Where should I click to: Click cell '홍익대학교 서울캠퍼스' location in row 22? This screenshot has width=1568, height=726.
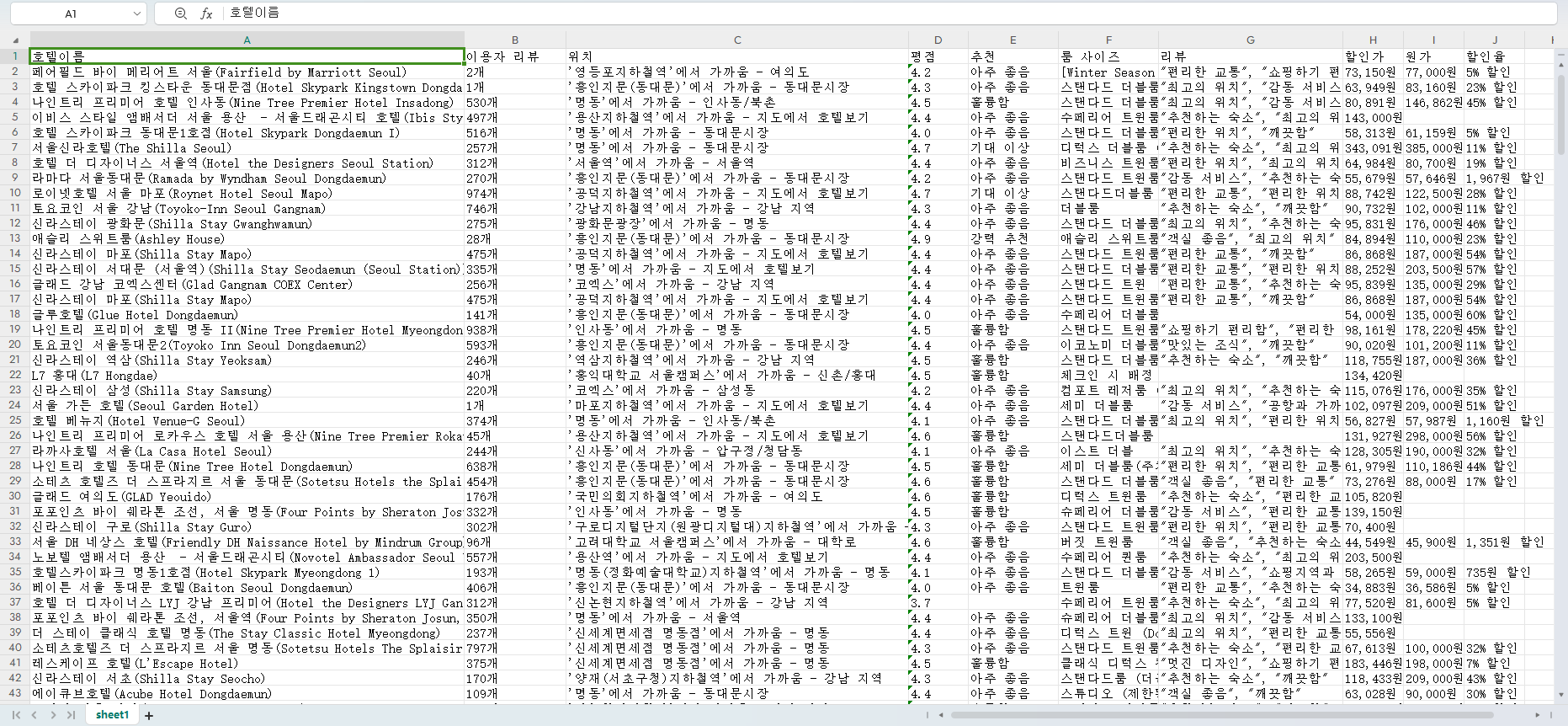(x=737, y=375)
